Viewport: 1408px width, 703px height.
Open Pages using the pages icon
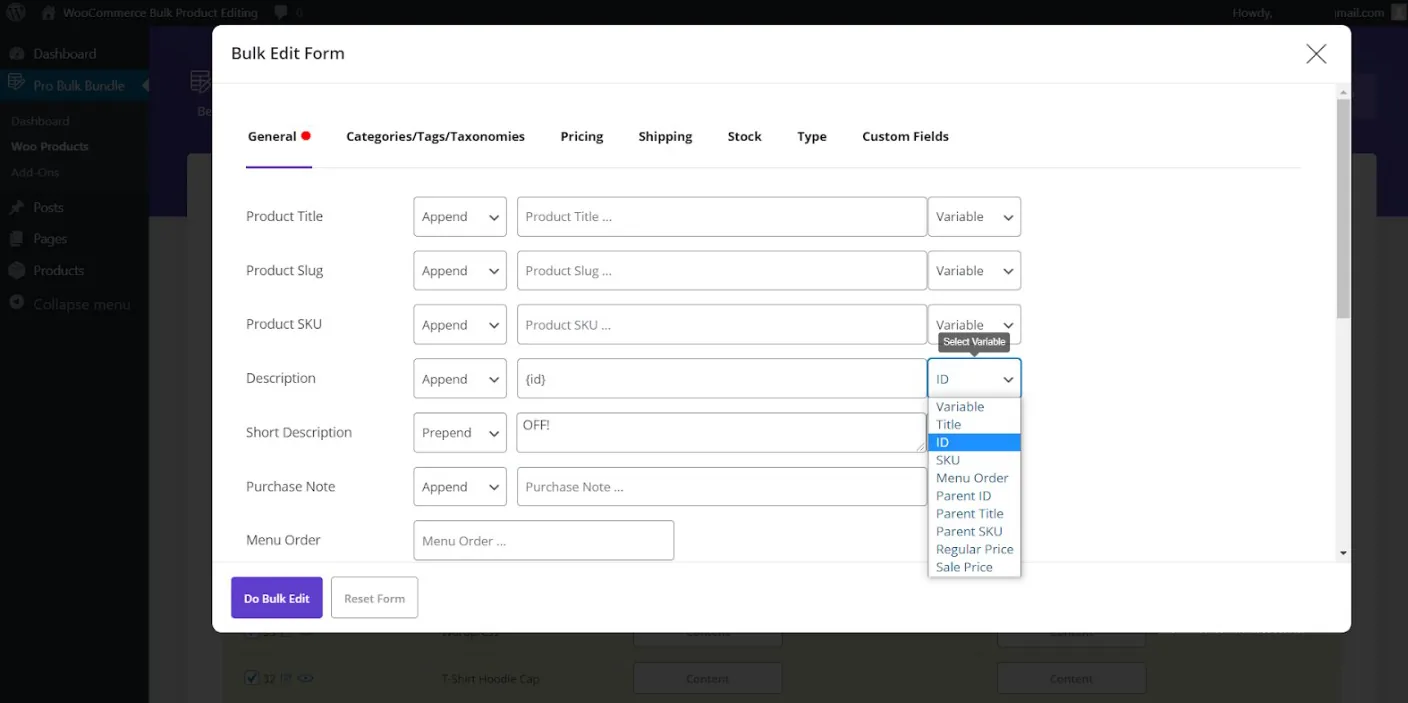click(18, 239)
